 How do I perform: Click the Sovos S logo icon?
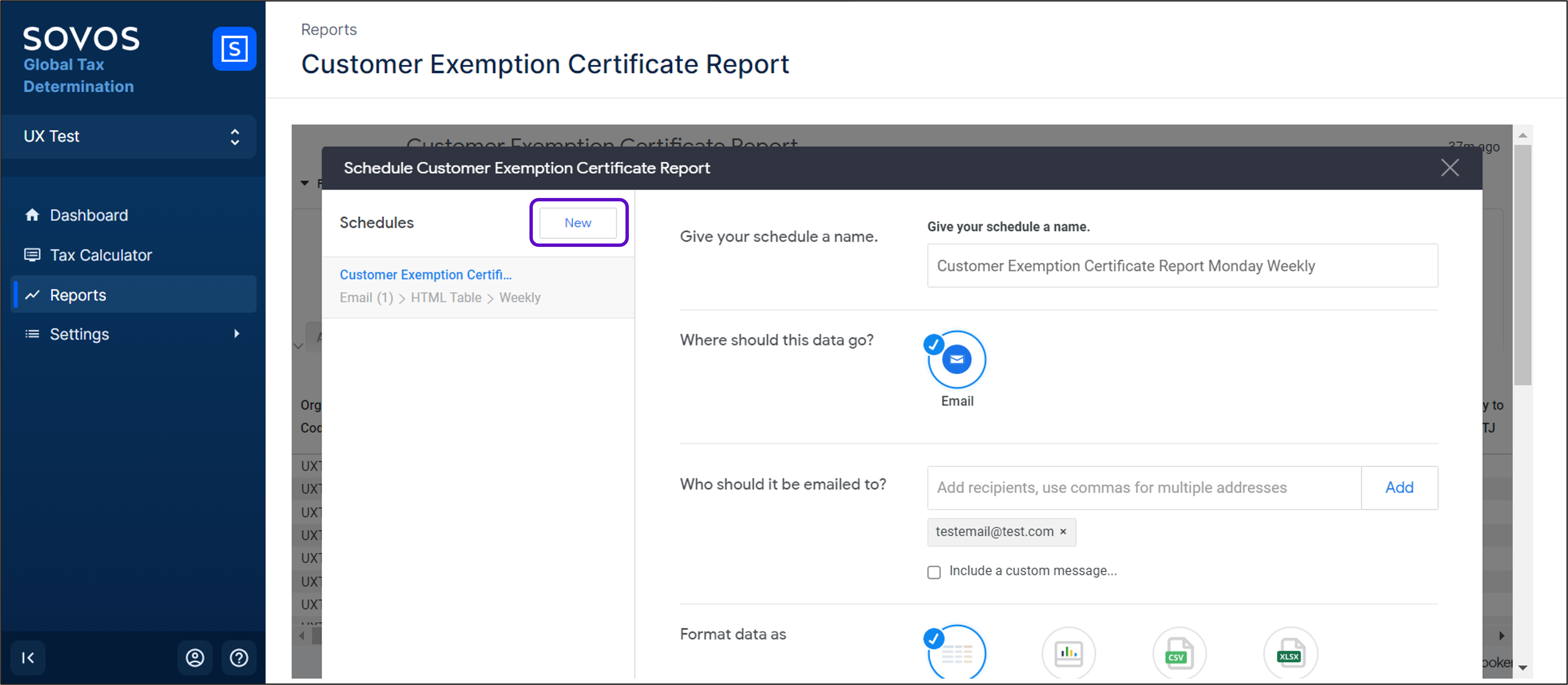[234, 49]
